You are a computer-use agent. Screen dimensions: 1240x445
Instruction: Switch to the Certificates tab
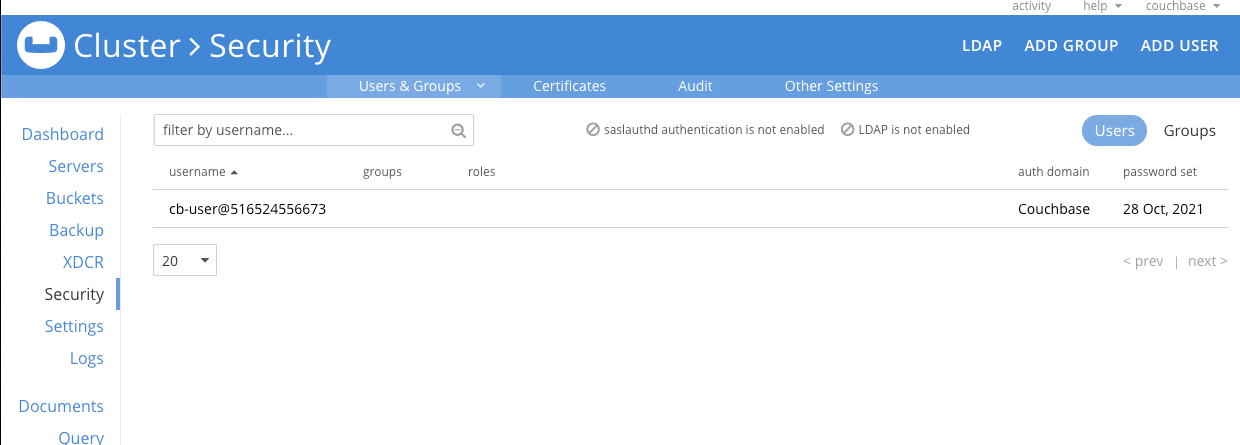coord(569,86)
